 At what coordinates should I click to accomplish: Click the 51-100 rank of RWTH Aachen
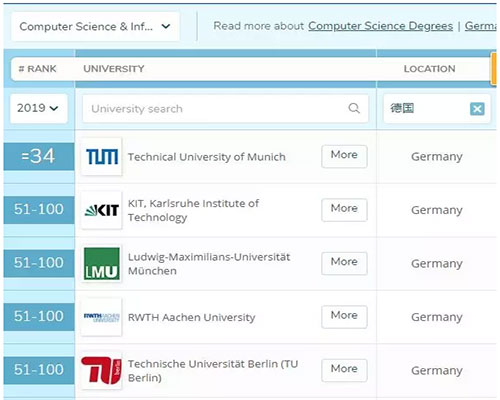click(39, 317)
